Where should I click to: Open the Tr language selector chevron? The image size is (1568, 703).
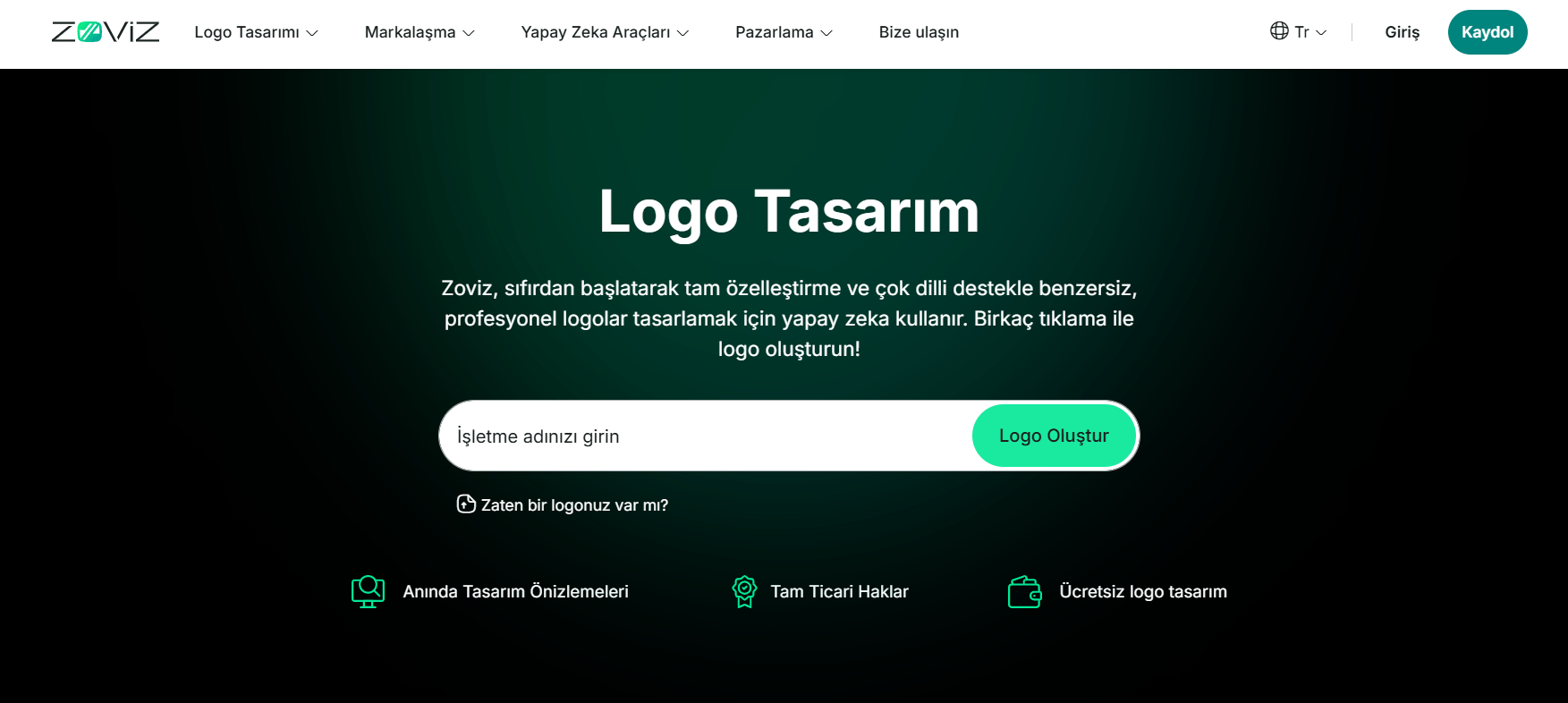click(1321, 33)
